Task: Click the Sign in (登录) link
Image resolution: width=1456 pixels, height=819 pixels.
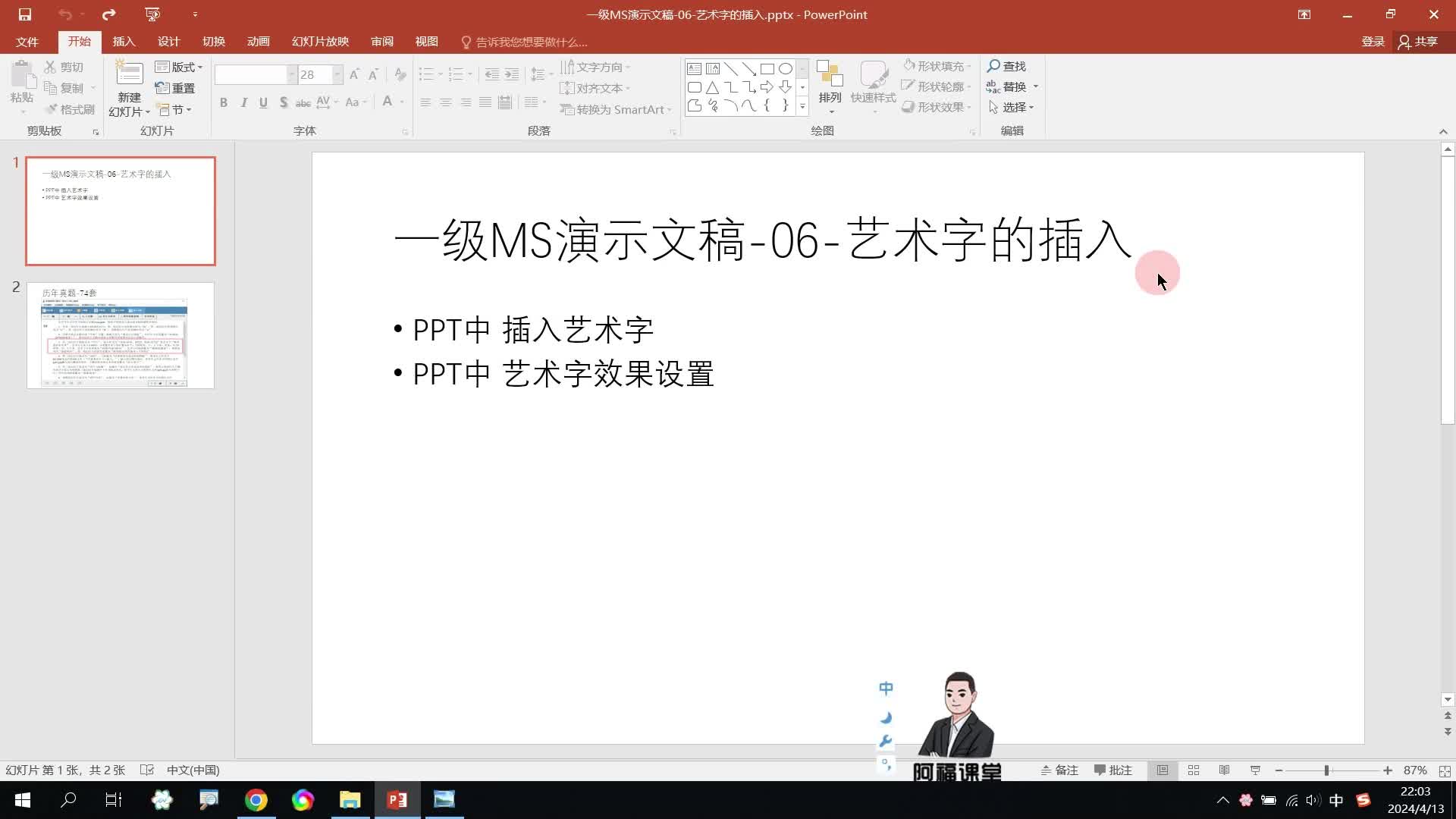Action: coord(1373,42)
